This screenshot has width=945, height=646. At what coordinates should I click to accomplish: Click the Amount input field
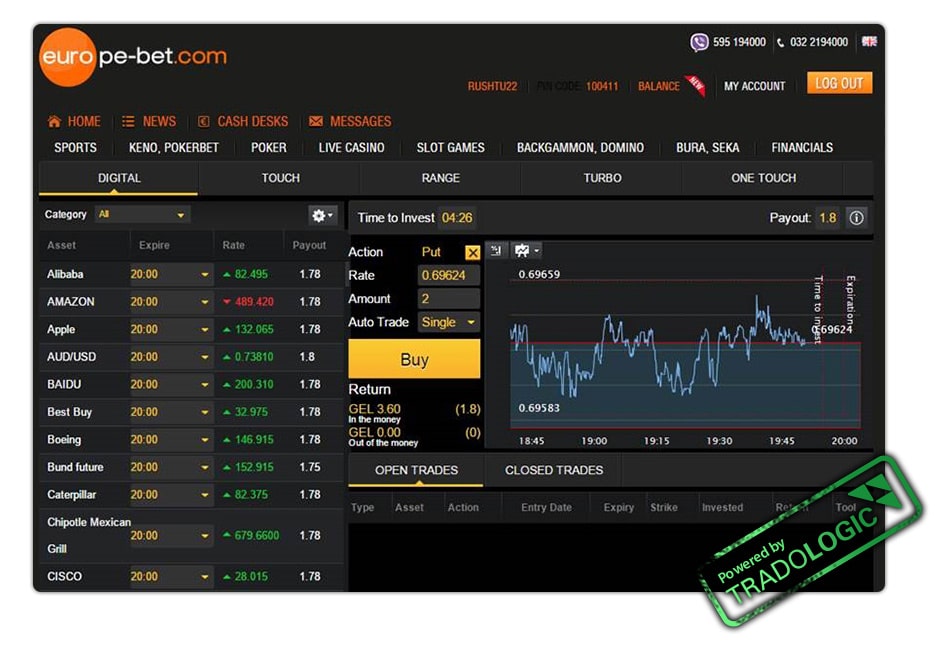click(448, 299)
